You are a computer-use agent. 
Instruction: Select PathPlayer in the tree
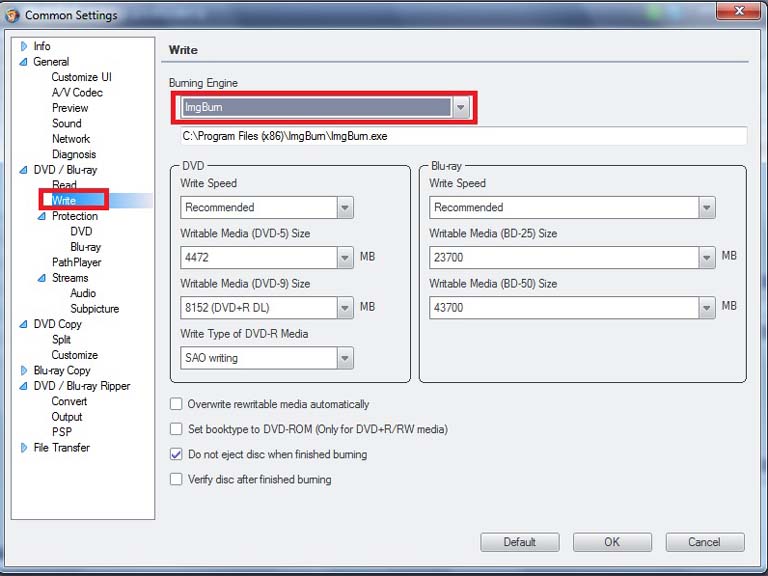[x=76, y=263]
